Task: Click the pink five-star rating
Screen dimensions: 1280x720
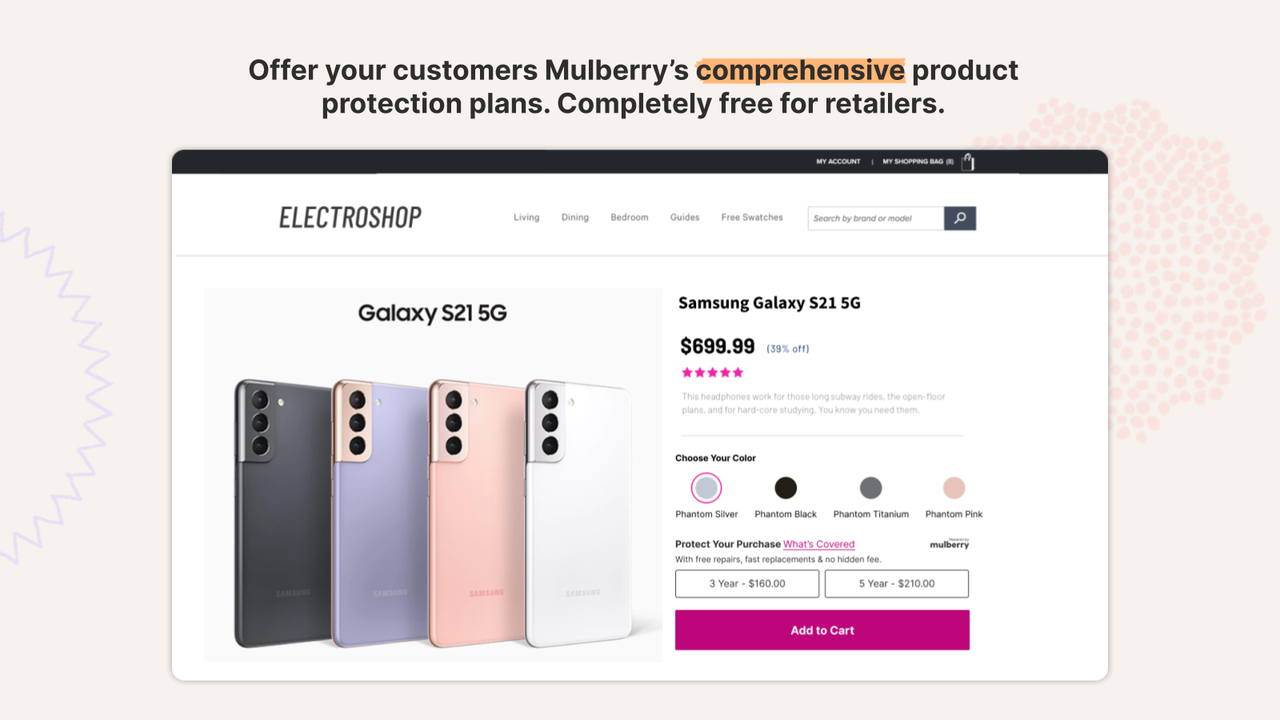Action: click(712, 371)
